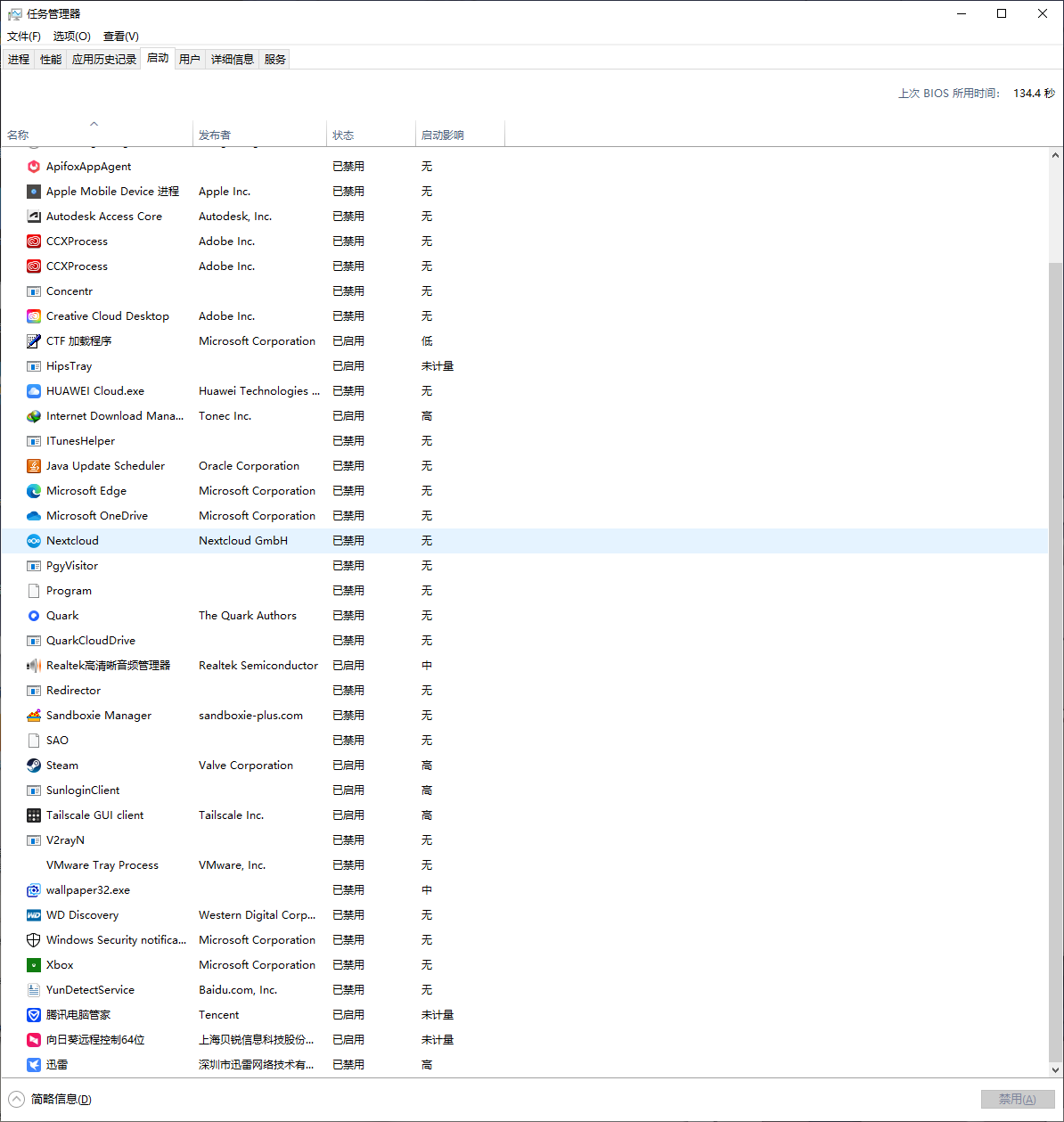Screen dimensions: 1064x1122
Task: Open the 选项(O) menu
Action: coord(71,37)
